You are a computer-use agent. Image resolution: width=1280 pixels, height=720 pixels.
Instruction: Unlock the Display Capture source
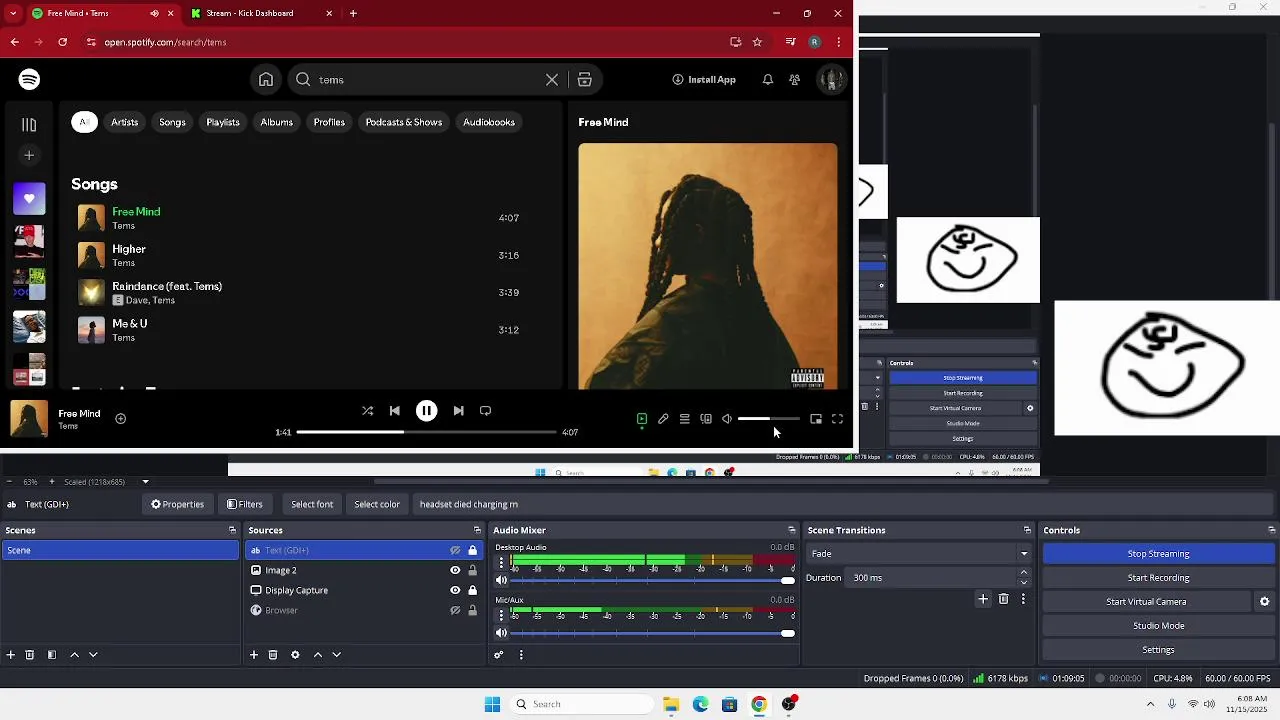473,591
